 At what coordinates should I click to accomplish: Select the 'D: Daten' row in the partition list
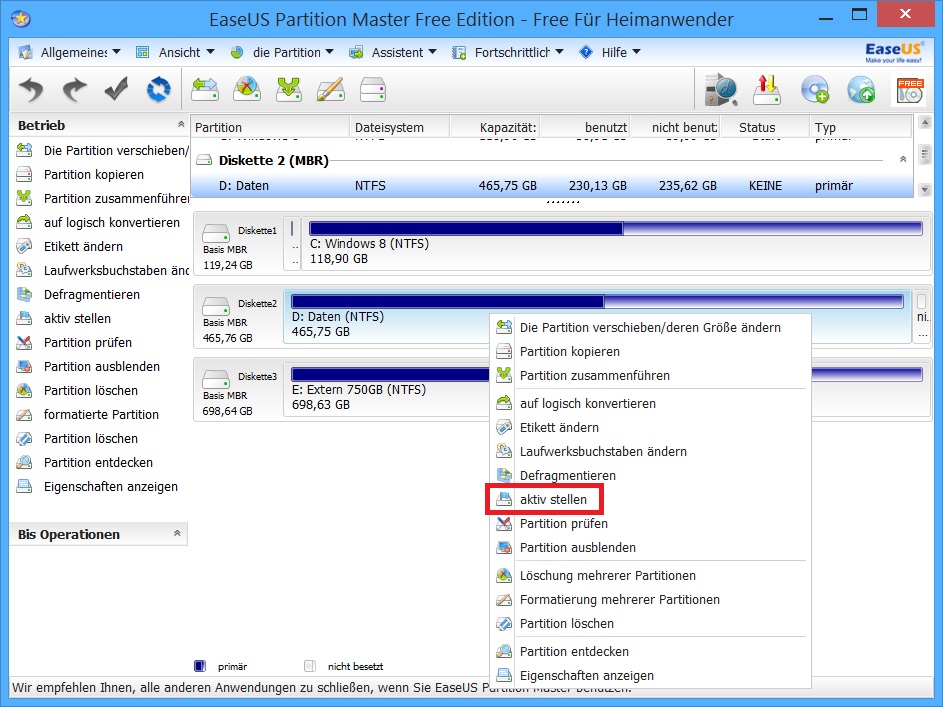click(551, 186)
